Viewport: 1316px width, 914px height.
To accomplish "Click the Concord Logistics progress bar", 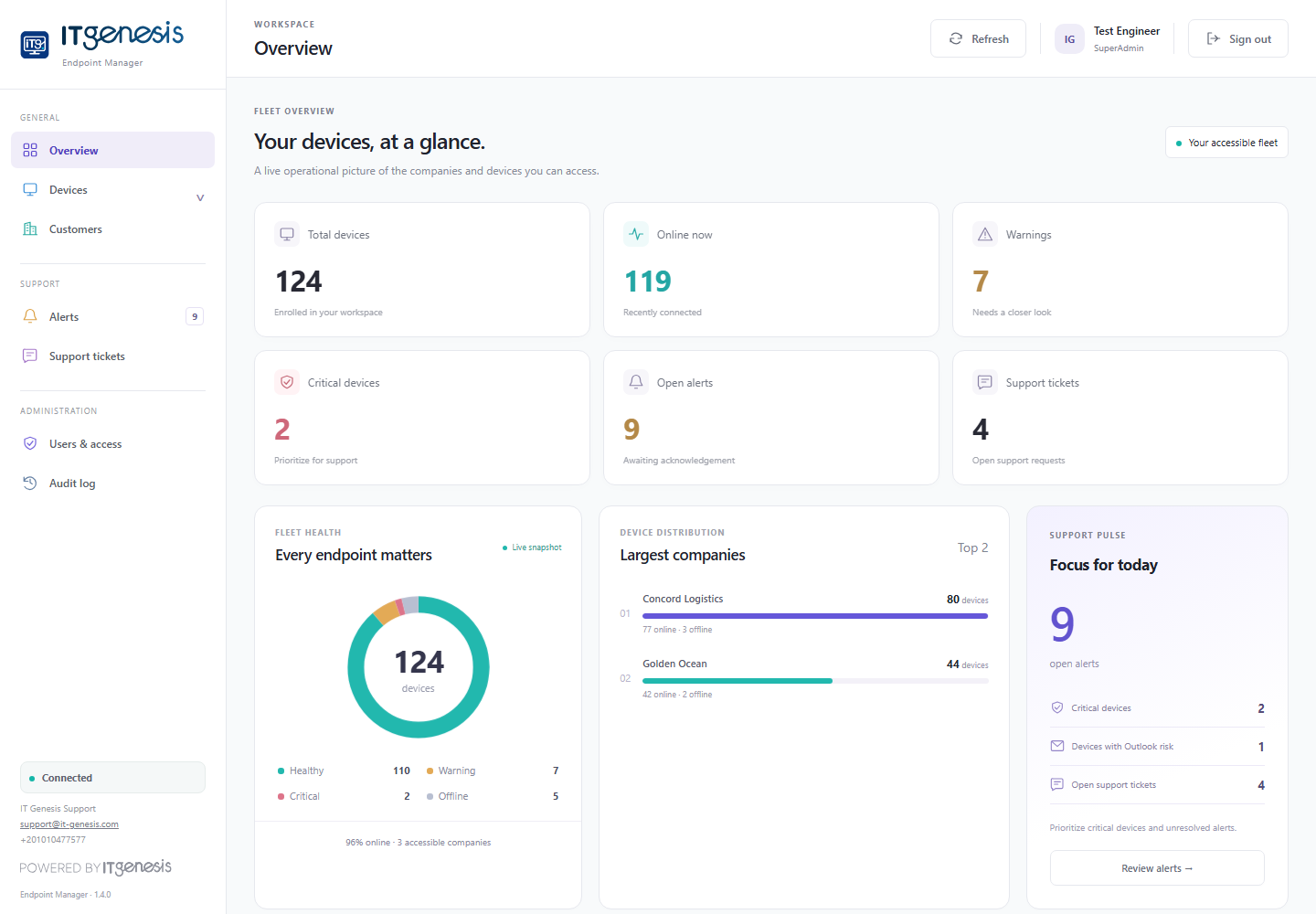I will pos(815,616).
